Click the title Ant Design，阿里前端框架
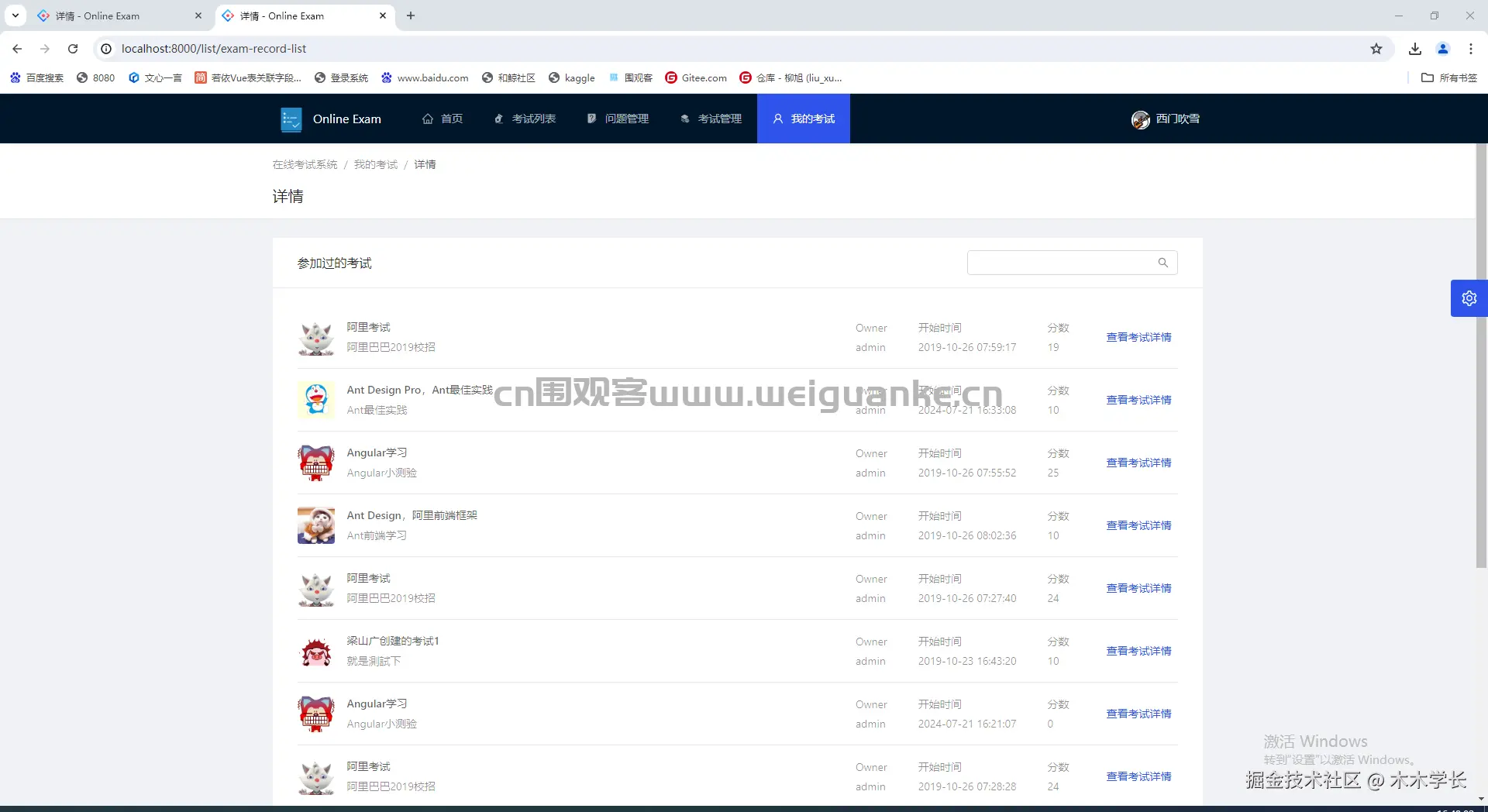The width and height of the screenshot is (1488, 812). click(412, 515)
